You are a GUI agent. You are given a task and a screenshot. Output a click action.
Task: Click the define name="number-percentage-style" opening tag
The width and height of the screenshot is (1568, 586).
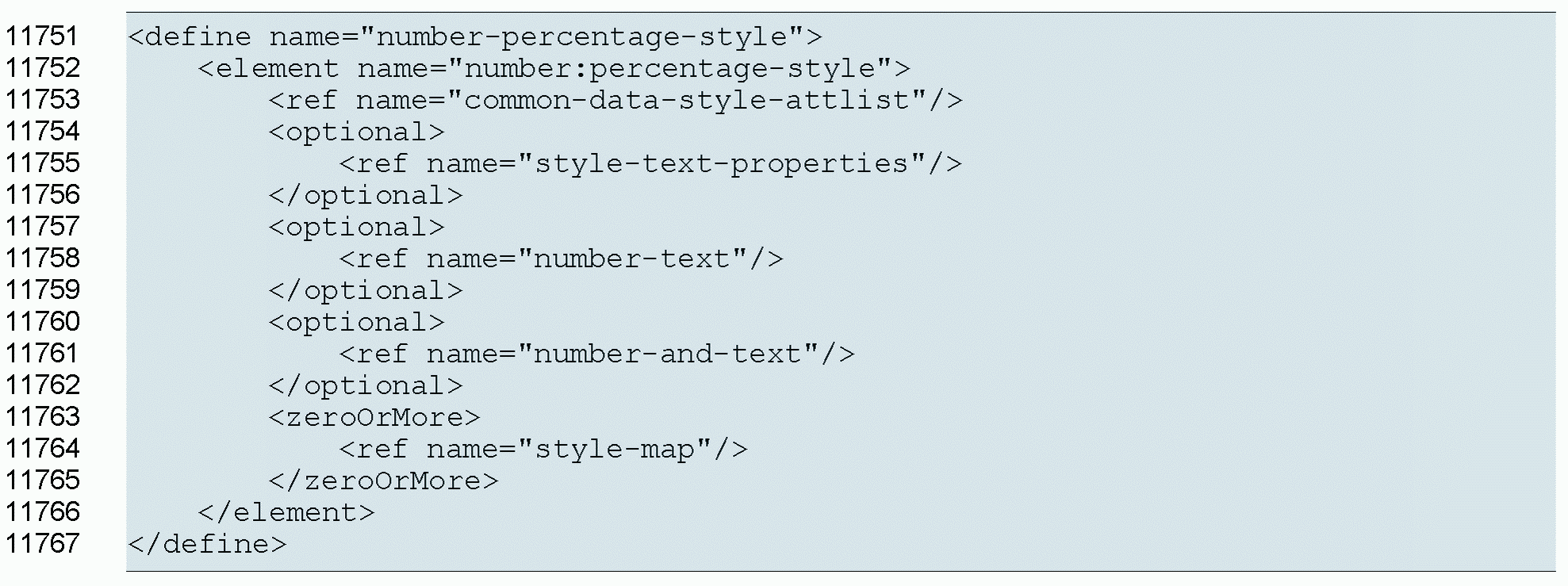[474, 36]
